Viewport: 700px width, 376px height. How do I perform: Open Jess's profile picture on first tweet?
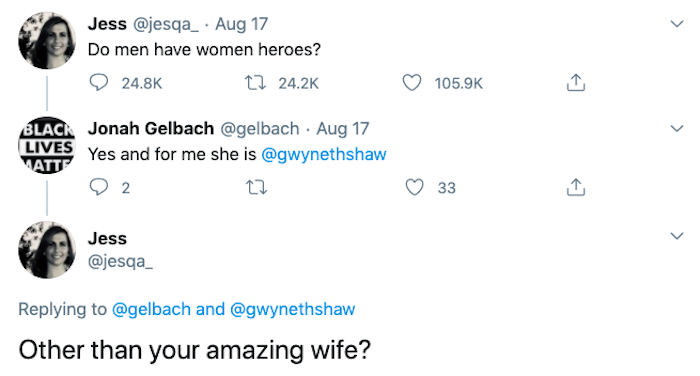[47, 41]
